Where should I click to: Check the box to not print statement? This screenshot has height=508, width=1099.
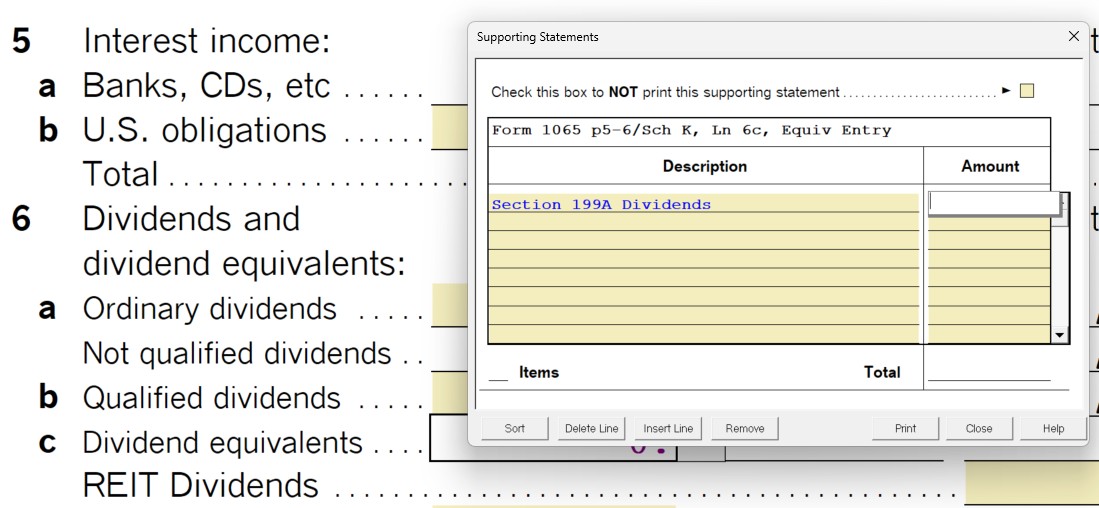click(1026, 92)
